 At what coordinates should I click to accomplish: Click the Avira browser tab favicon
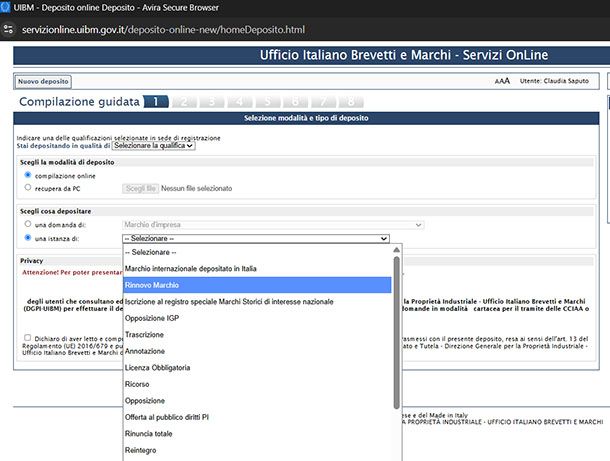pos(5,7)
